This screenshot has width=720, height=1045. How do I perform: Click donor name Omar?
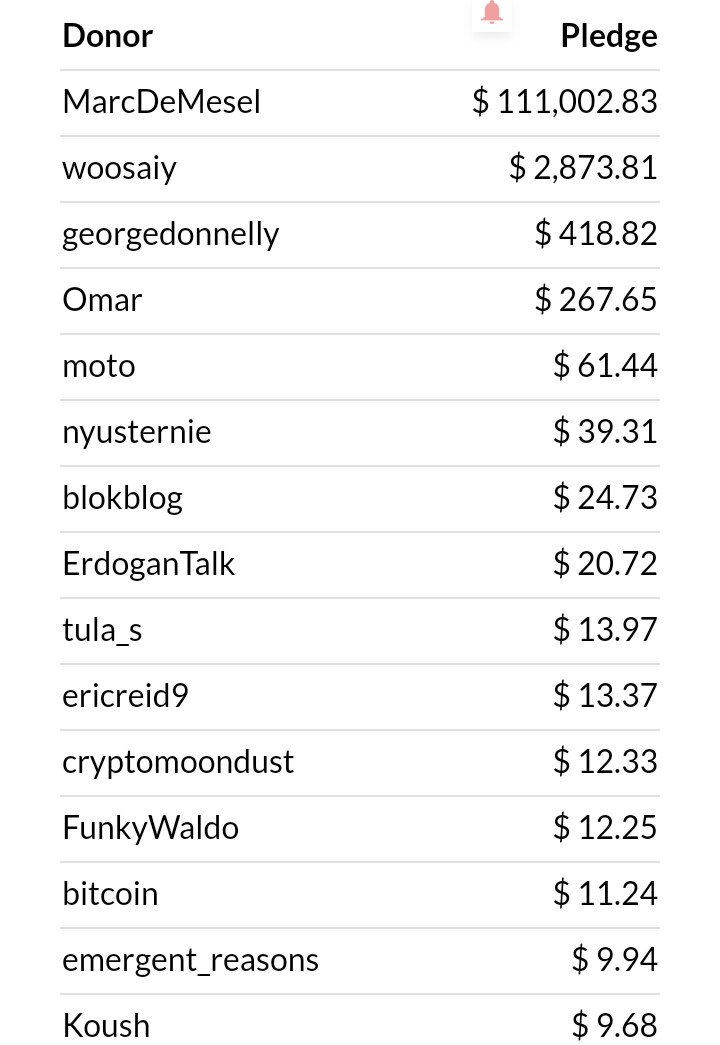[102, 300]
